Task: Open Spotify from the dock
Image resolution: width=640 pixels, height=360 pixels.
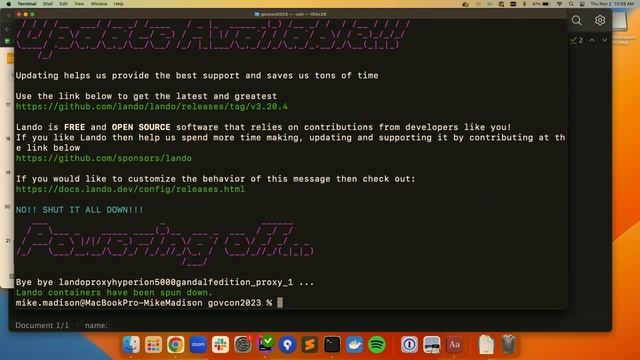Action: click(x=377, y=344)
